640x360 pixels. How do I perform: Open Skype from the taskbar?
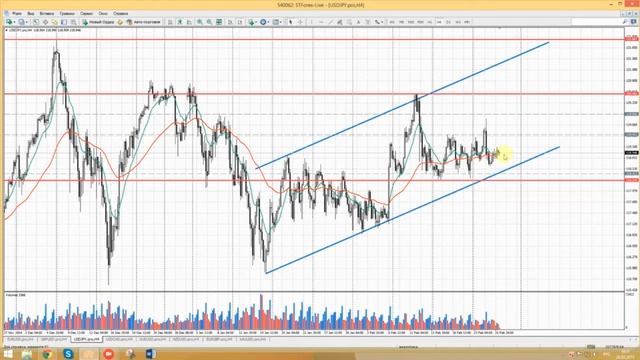pyautogui.click(x=68, y=354)
